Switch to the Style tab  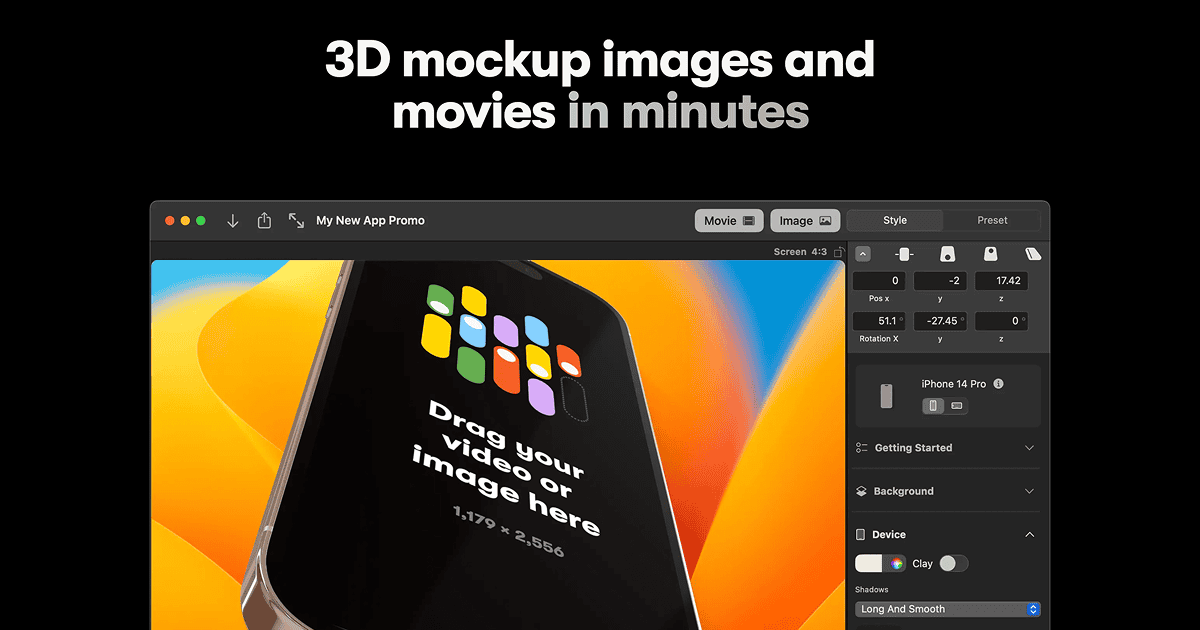click(x=895, y=220)
